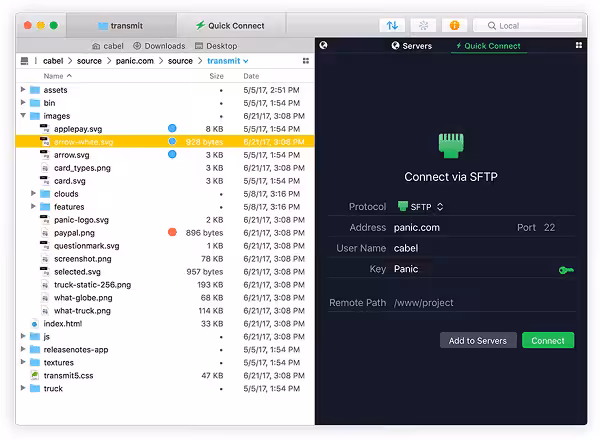Click the green Connect button

548,340
